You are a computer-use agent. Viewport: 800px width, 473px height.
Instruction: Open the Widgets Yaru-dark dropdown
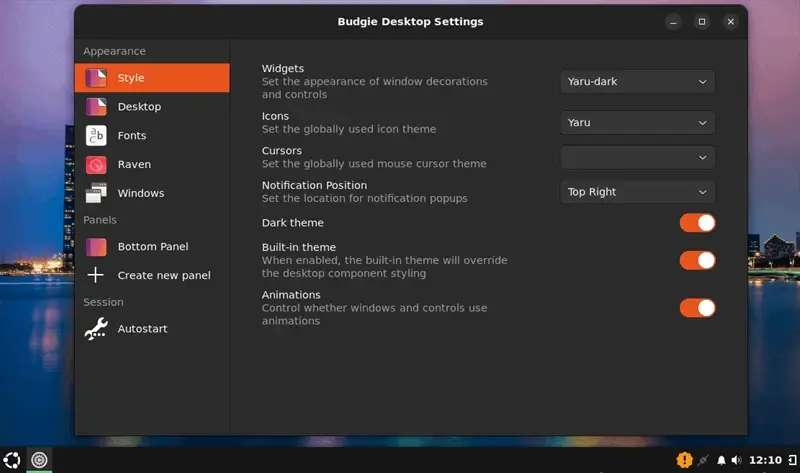[637, 82]
